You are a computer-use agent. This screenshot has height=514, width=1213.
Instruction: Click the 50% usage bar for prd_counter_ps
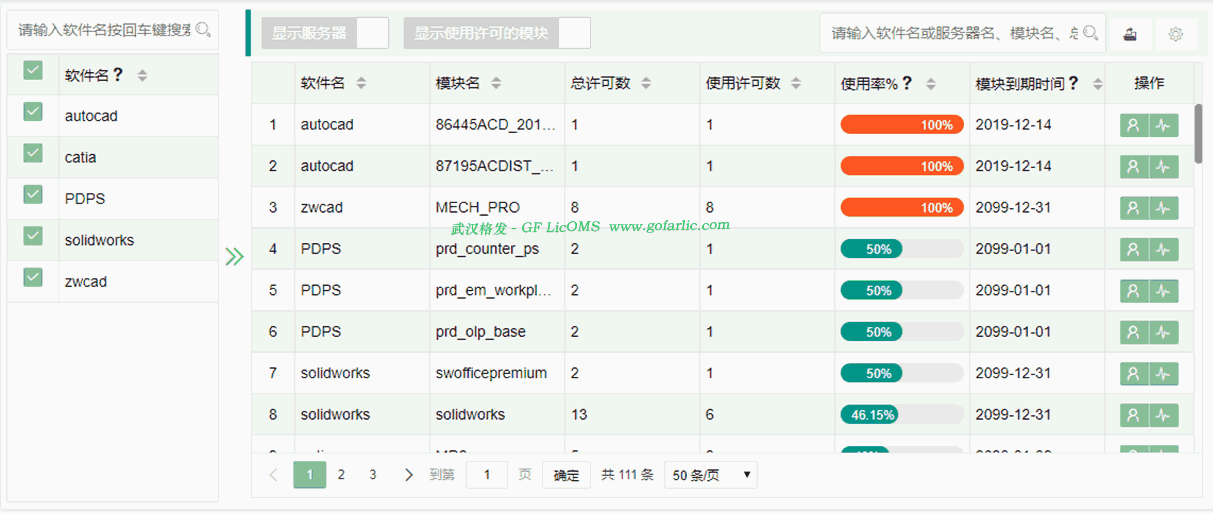(902, 249)
